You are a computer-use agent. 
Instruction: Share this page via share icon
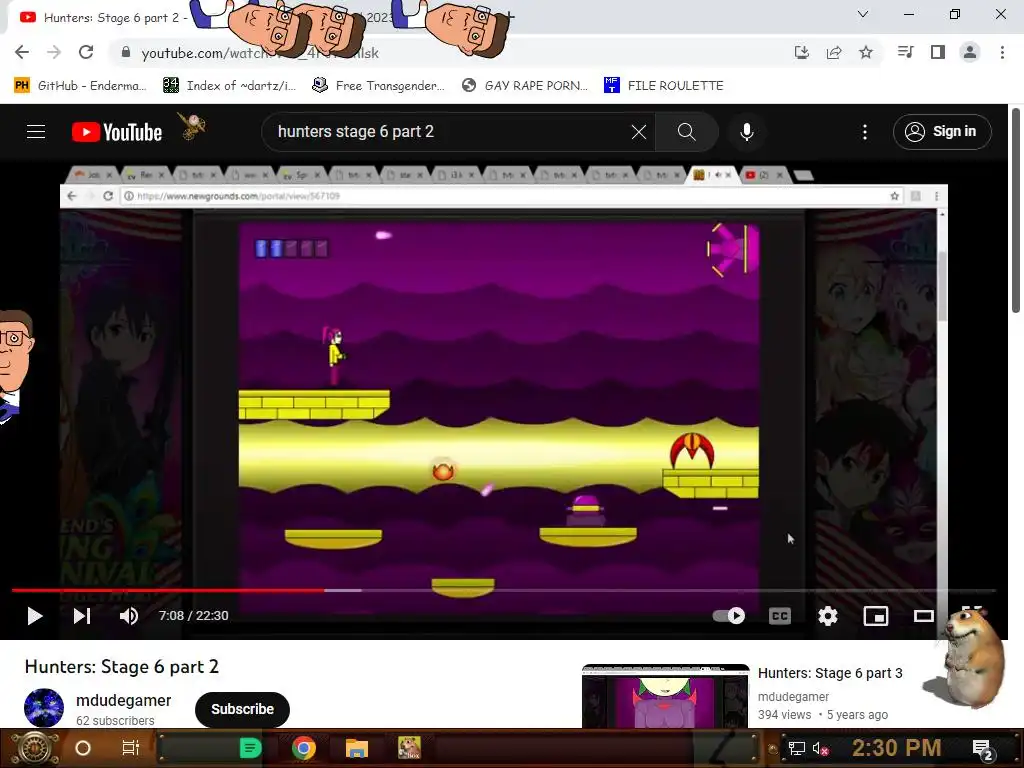pos(834,52)
